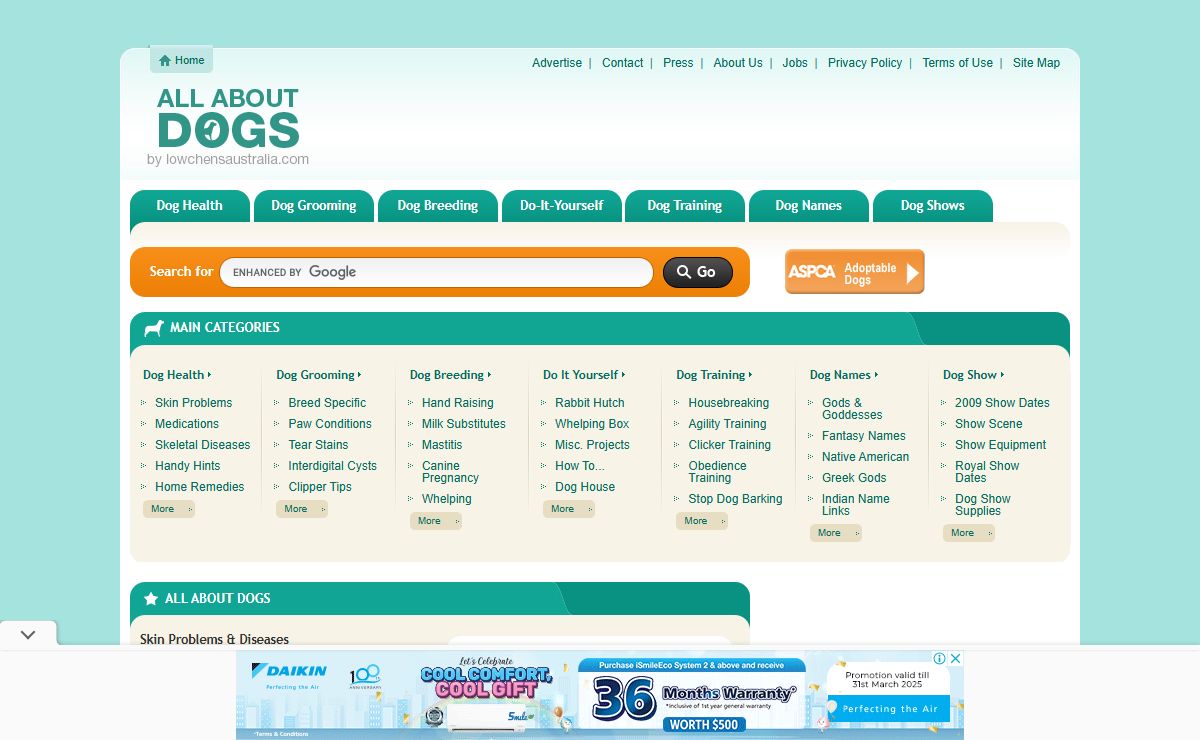Open the Dog Show Supplies link
This screenshot has width=1200, height=740.
click(983, 505)
